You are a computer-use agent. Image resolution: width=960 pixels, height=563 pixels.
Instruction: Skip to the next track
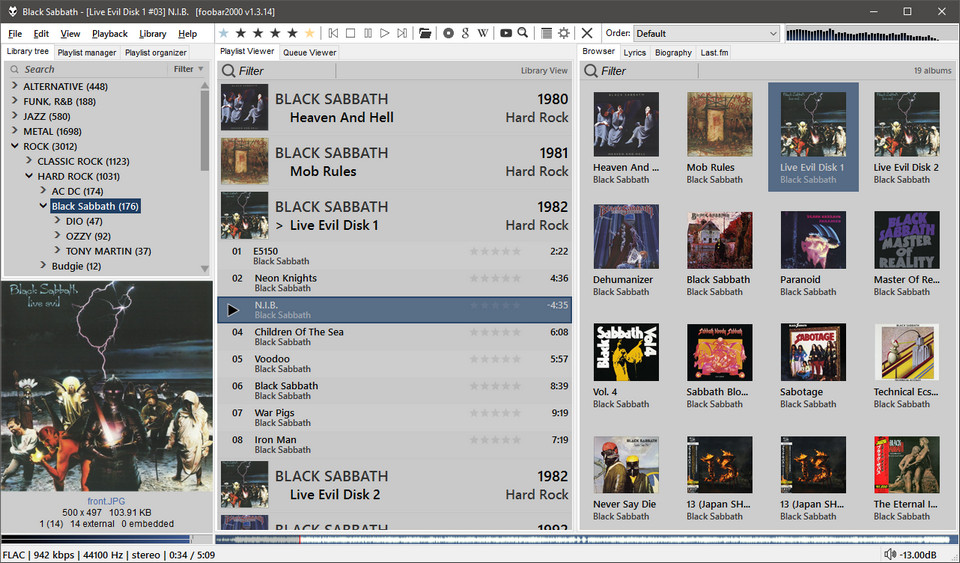402,33
